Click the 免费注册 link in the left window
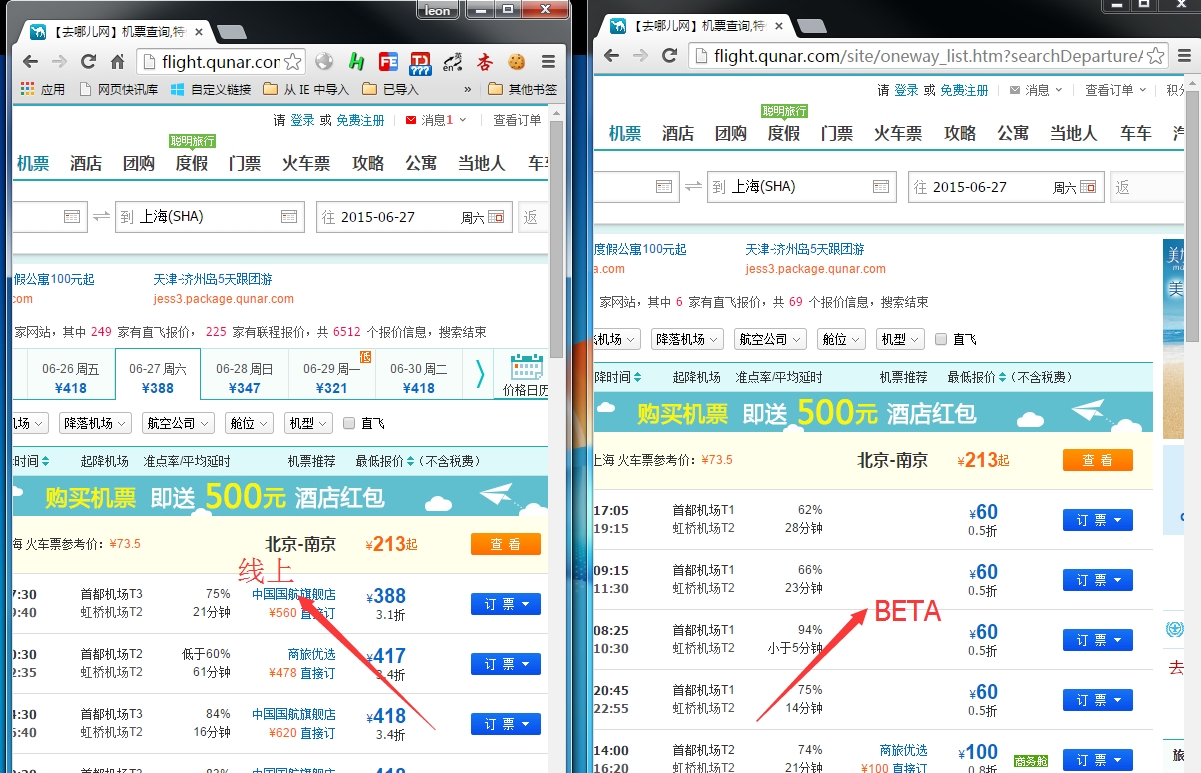This screenshot has width=1201, height=773. [360, 120]
